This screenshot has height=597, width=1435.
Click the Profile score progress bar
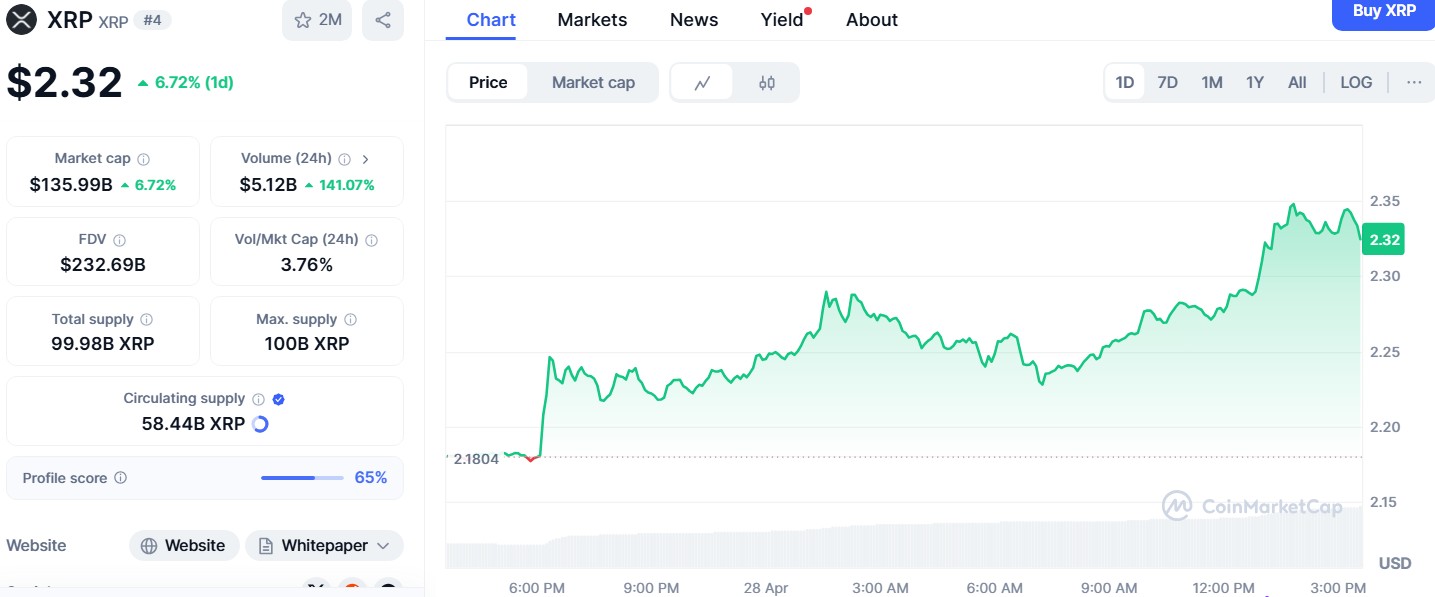click(x=301, y=478)
